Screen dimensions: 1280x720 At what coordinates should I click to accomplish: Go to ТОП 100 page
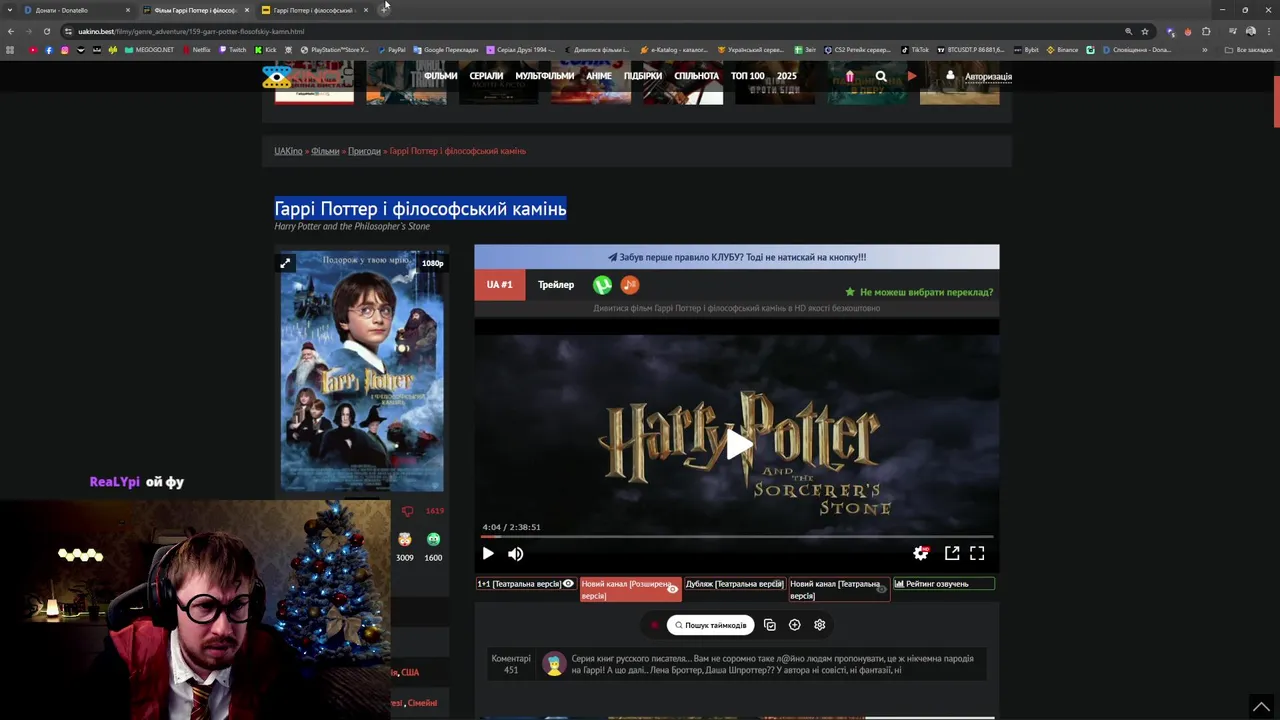click(748, 76)
